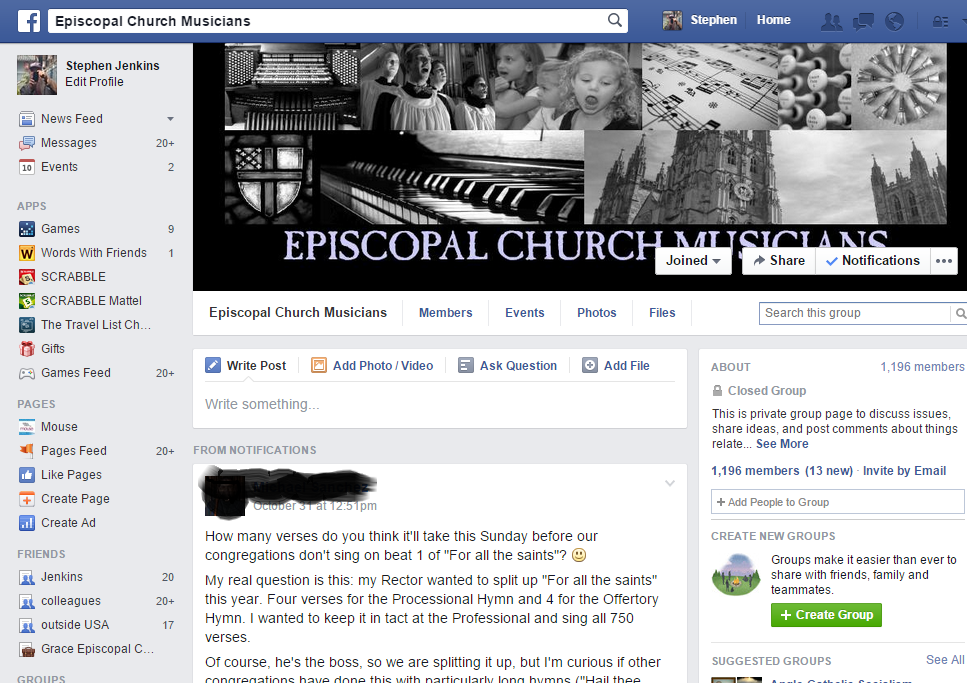Open the globe notifications icon
Viewport: 967px width, 683px height.
[894, 22]
